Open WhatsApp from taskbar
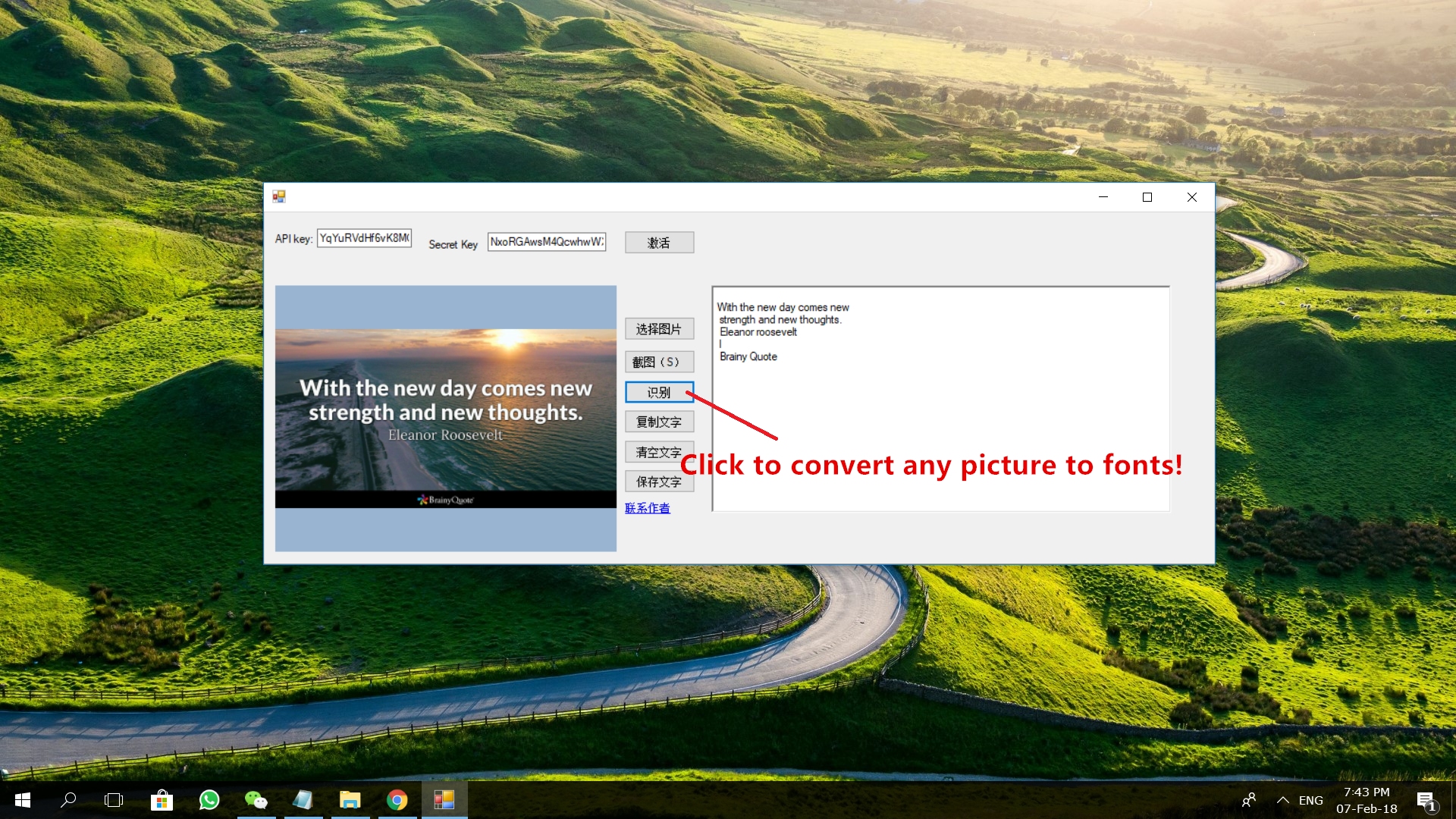Viewport: 1456px width, 819px height. [x=209, y=800]
